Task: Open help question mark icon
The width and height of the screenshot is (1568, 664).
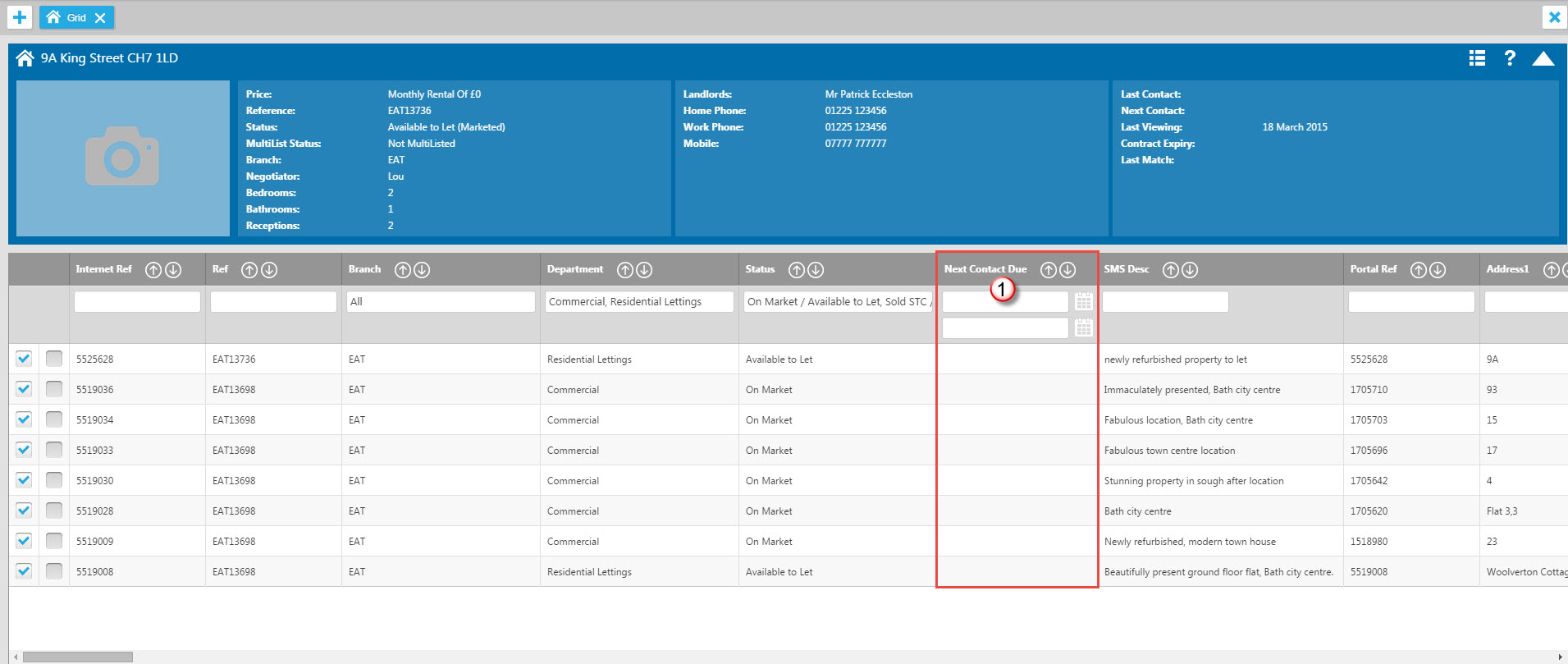Action: coord(1510,58)
